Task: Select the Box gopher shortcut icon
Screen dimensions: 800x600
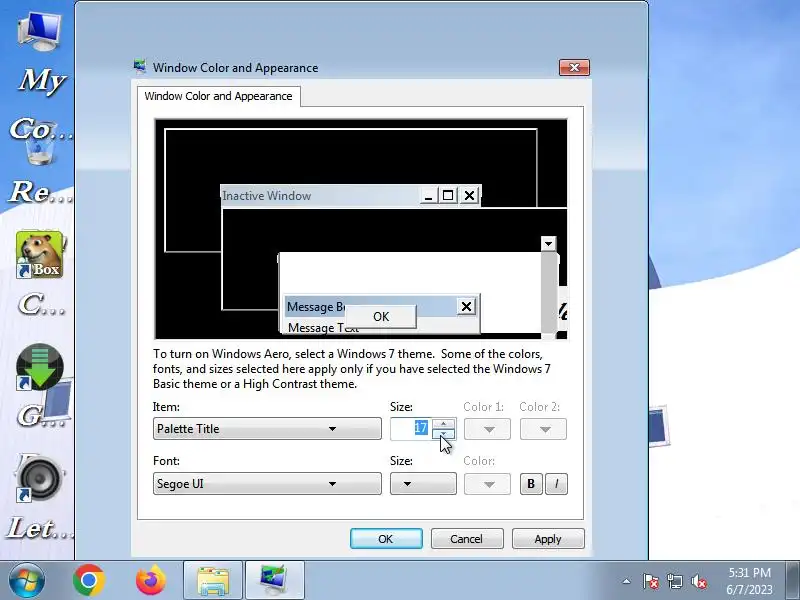Action: click(40, 254)
